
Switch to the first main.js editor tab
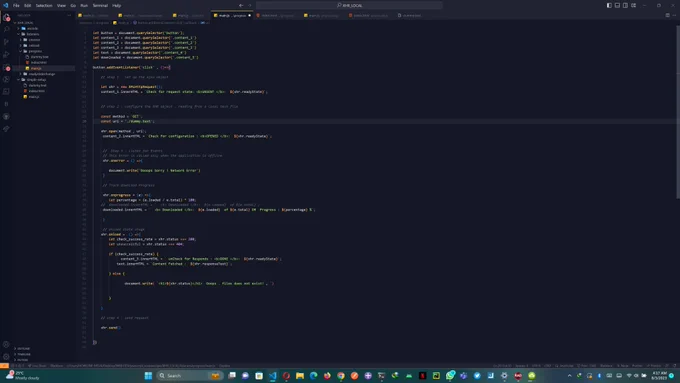[94, 15]
